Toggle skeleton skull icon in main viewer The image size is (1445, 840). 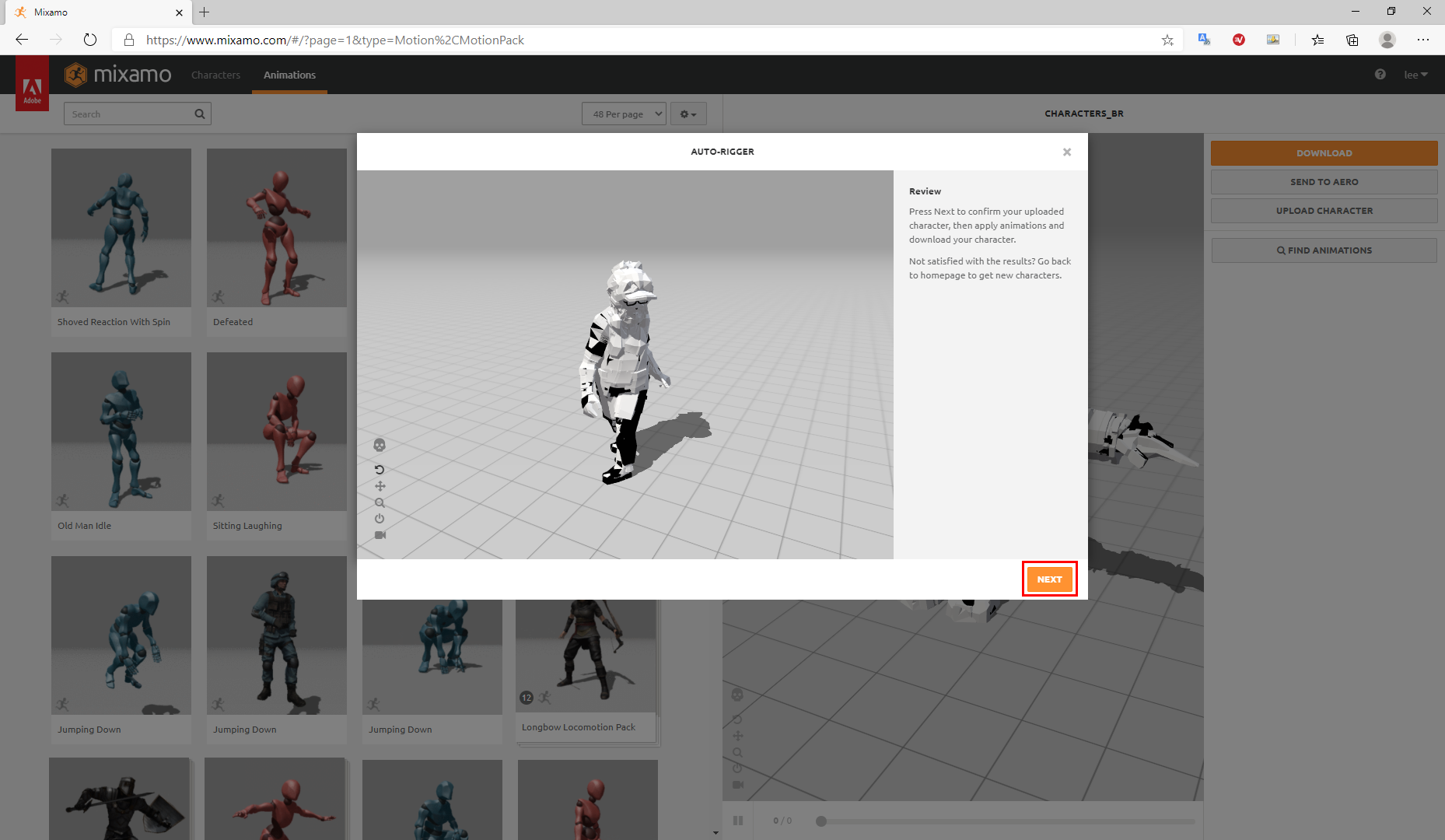(x=737, y=695)
